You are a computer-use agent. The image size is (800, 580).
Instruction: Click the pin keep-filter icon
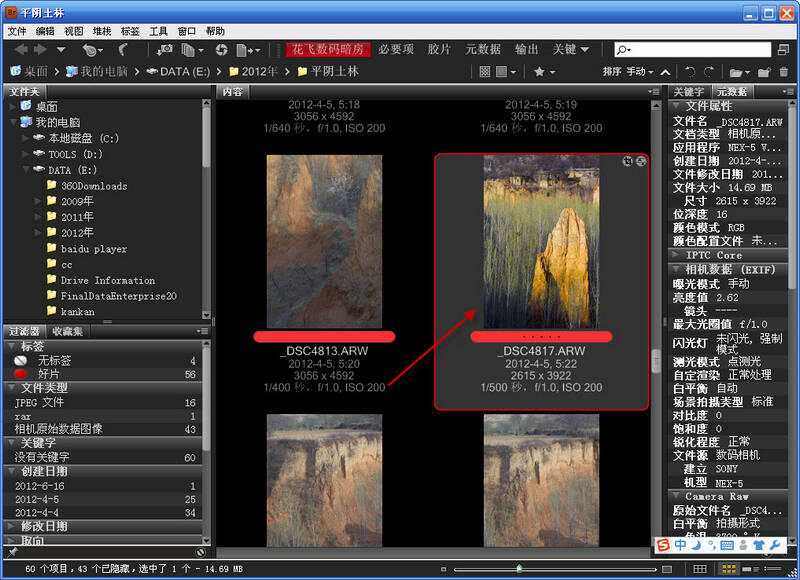tap(13, 551)
